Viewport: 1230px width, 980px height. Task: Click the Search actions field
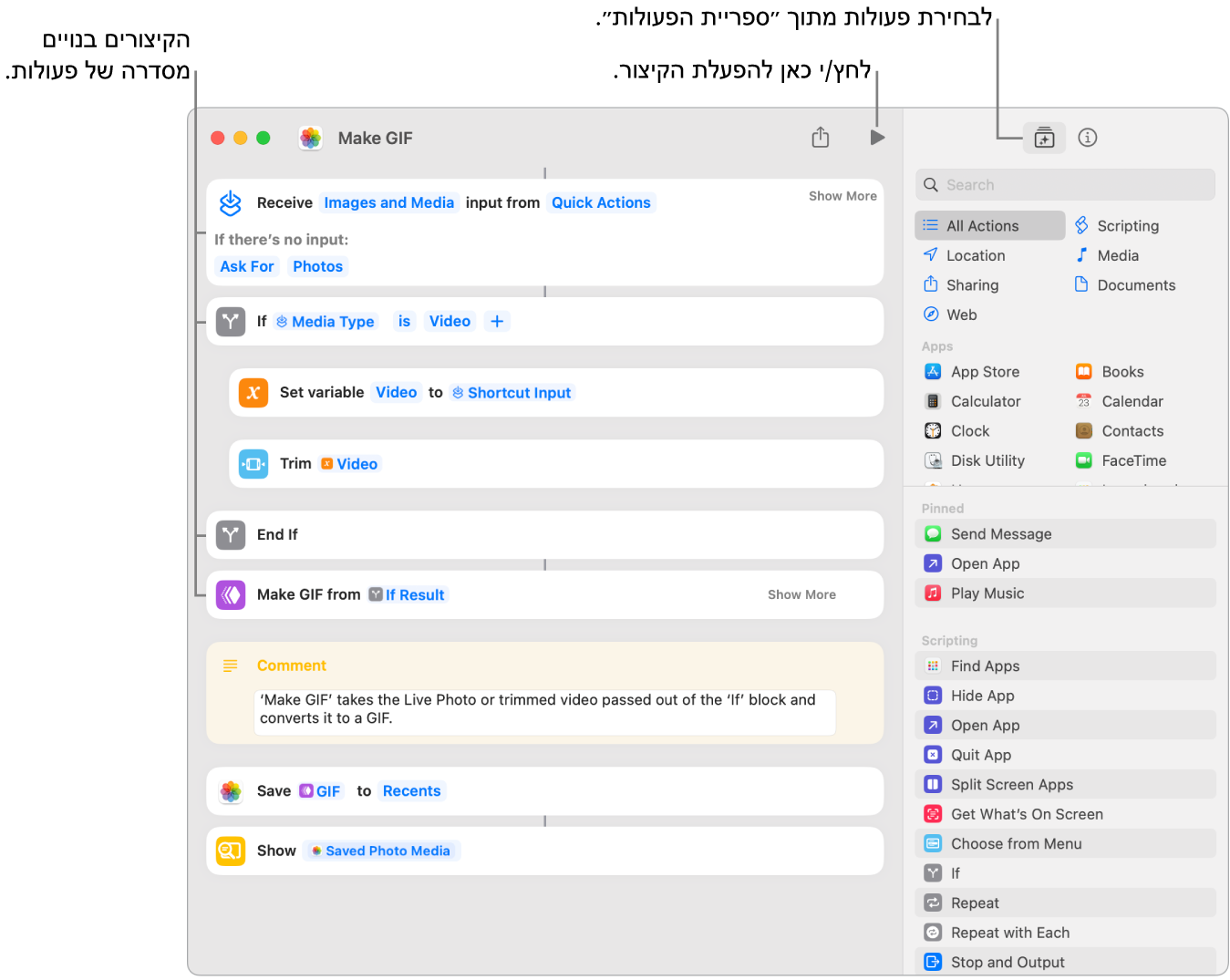pos(1065,185)
